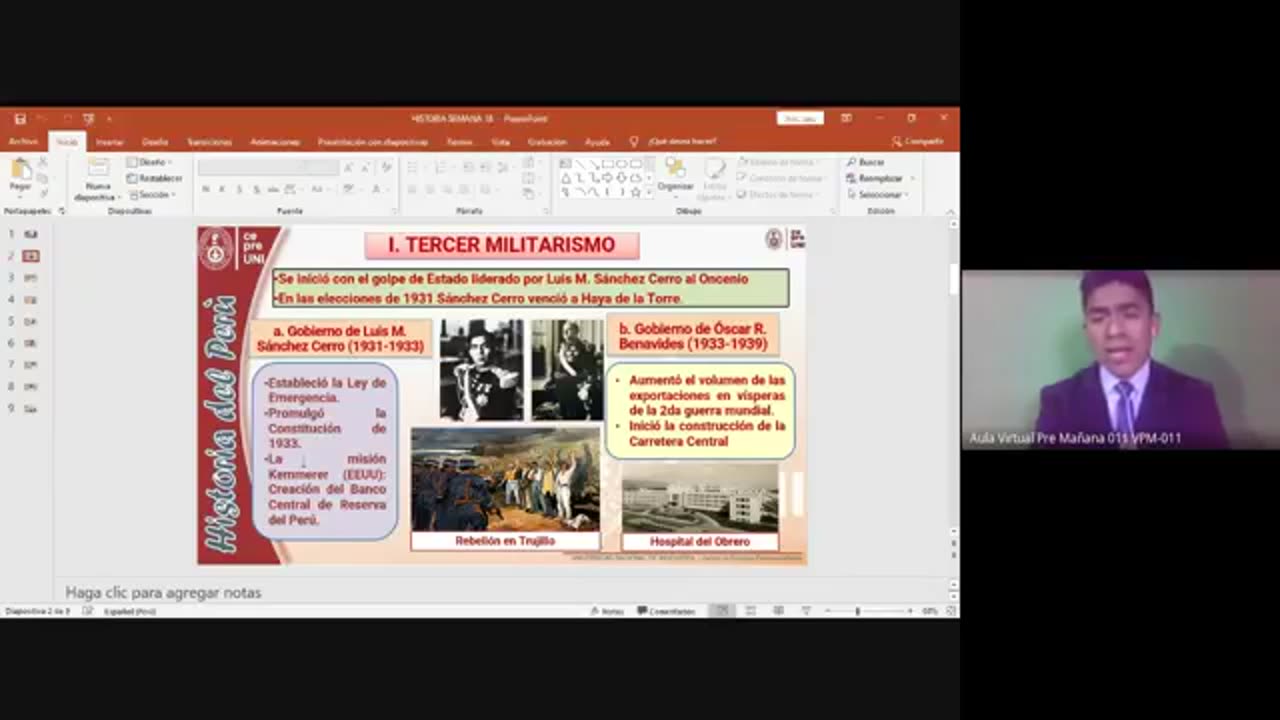Image resolution: width=1280 pixels, height=720 pixels.
Task: Click the Pegar paste clipboard icon
Action: point(20,169)
